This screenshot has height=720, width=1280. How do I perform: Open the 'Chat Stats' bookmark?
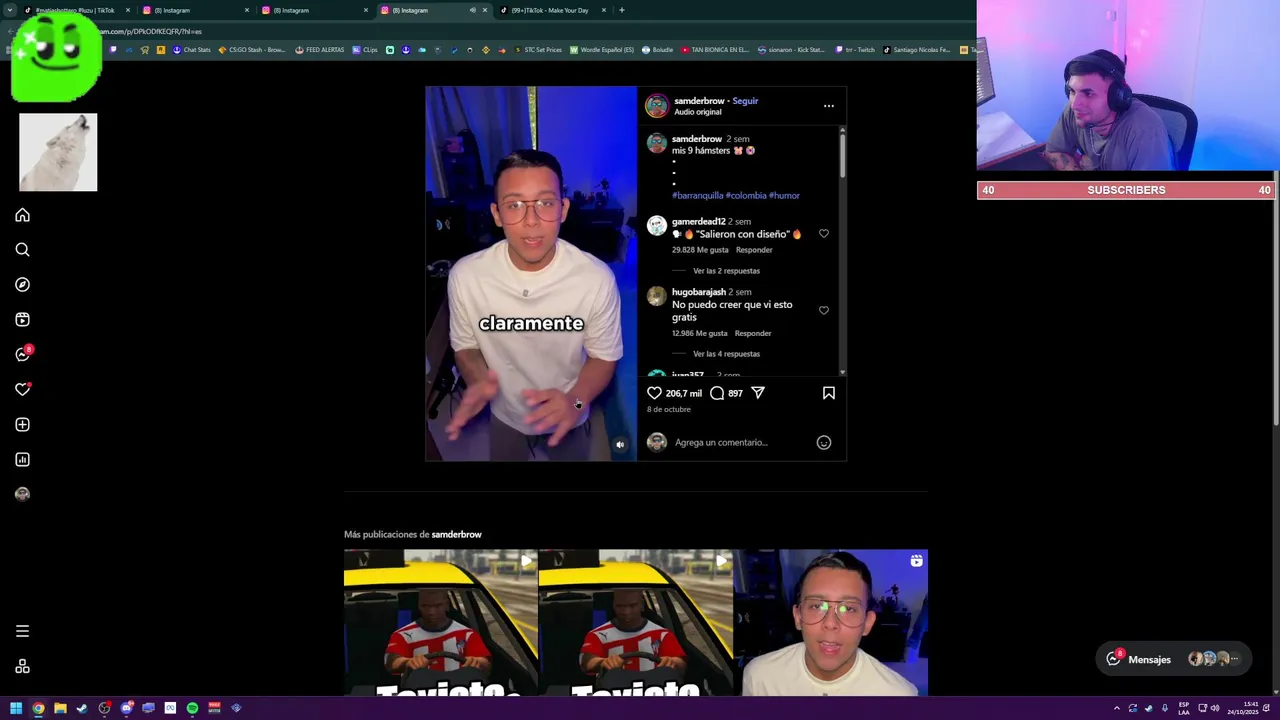pyautogui.click(x=192, y=50)
